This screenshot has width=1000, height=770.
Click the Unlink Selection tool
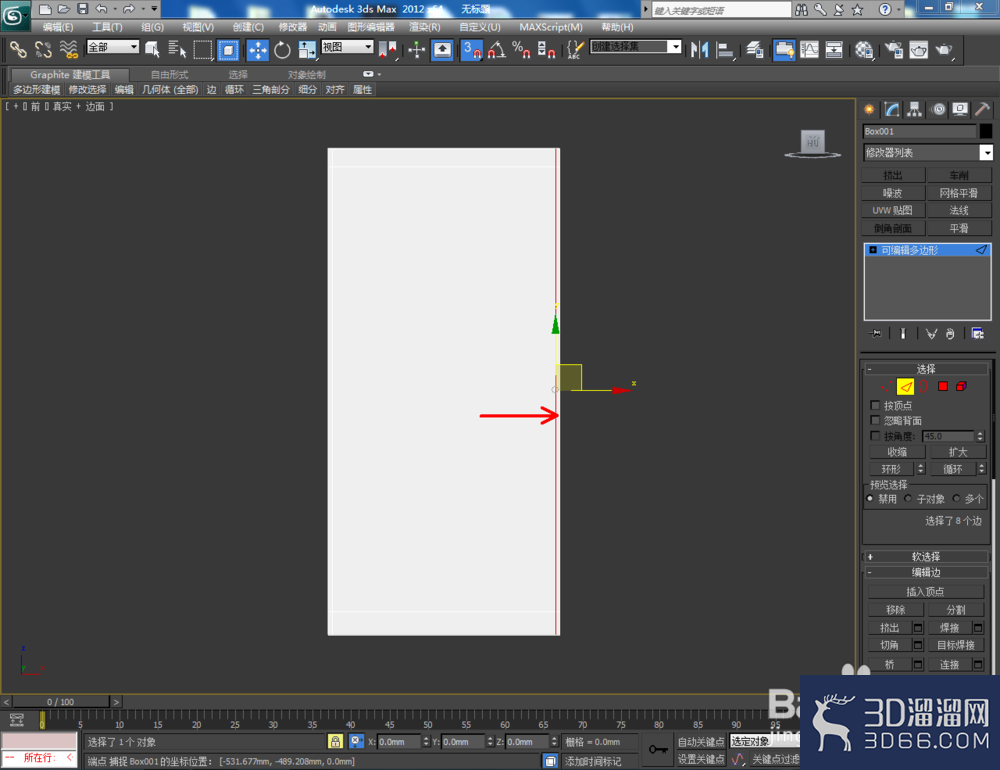43,49
